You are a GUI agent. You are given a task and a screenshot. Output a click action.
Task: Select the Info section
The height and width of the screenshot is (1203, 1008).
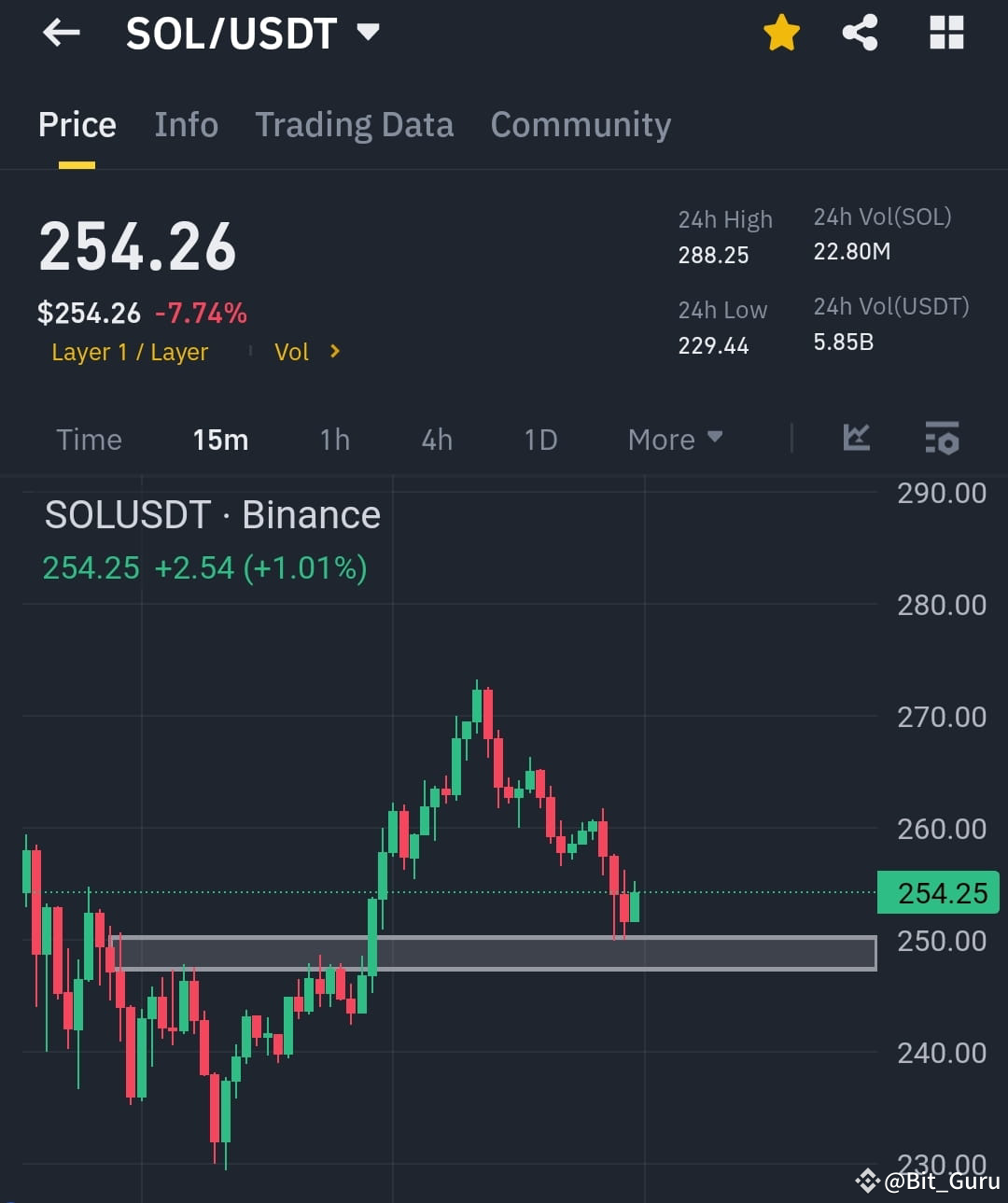click(x=186, y=124)
